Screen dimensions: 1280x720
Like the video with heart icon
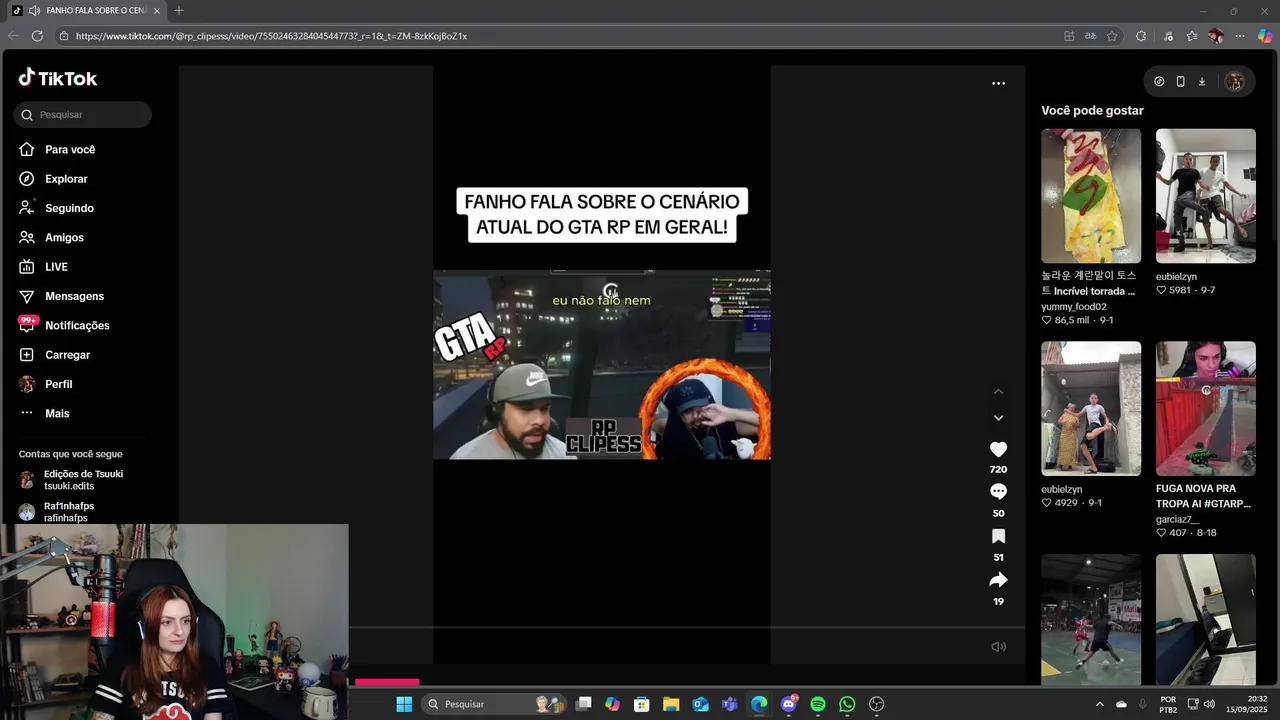tap(998, 450)
